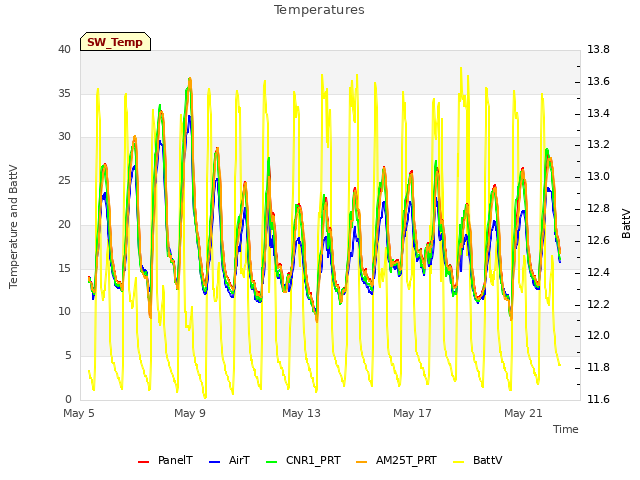Screen dimensions: 640x480
Task: Click the 13.8 right axis tick label
Action: pyautogui.click(x=598, y=50)
